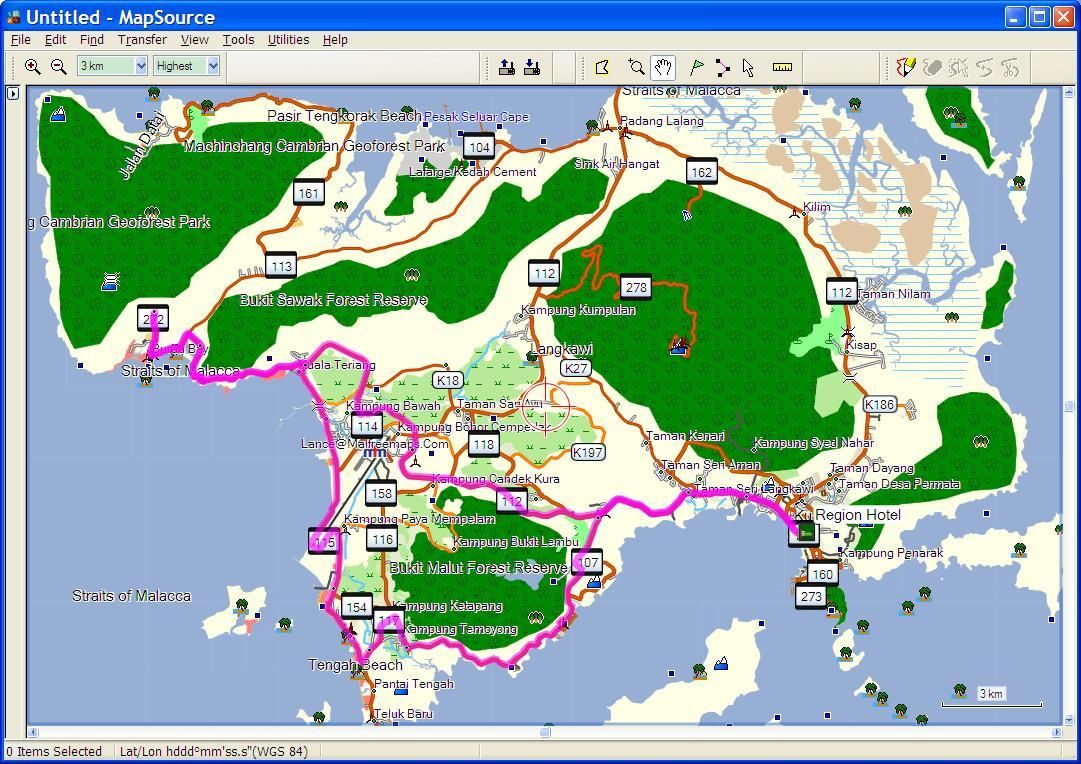The width and height of the screenshot is (1081, 764).
Task: Open the View menu
Action: click(194, 39)
